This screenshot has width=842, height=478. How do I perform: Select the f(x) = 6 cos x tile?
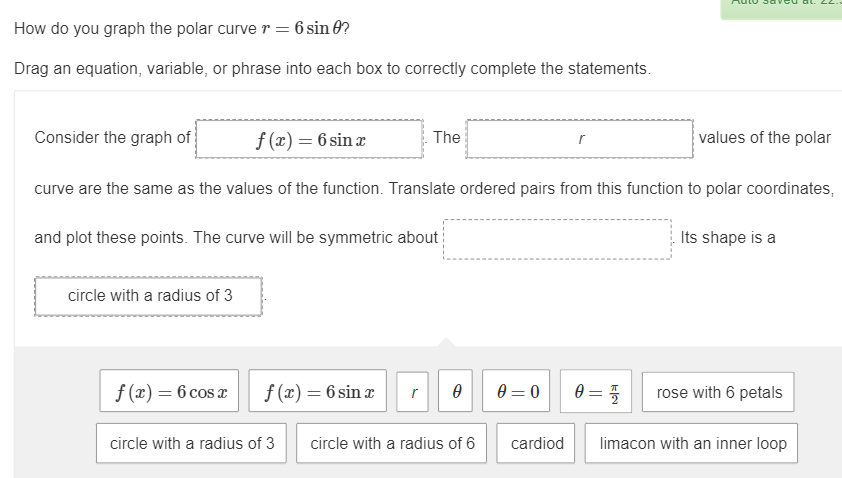pos(169,392)
